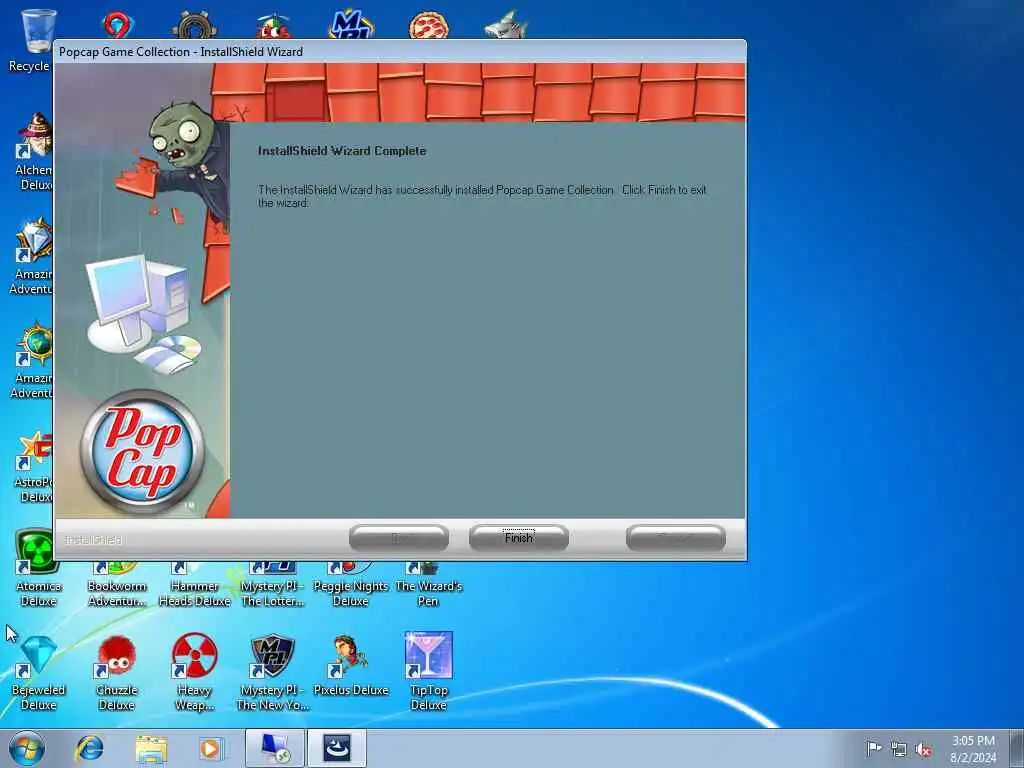This screenshot has height=768, width=1024.
Task: Click the greyed-out Back button in wizard
Action: [x=399, y=538]
